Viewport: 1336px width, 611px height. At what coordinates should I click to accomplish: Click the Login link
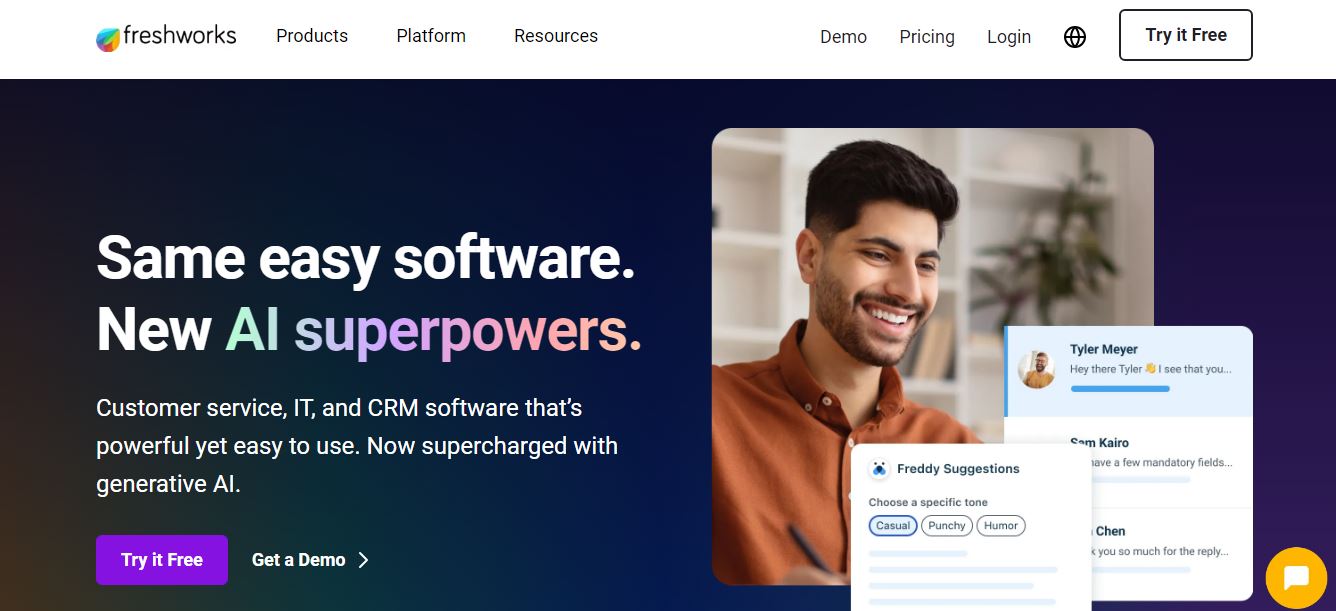(1009, 37)
